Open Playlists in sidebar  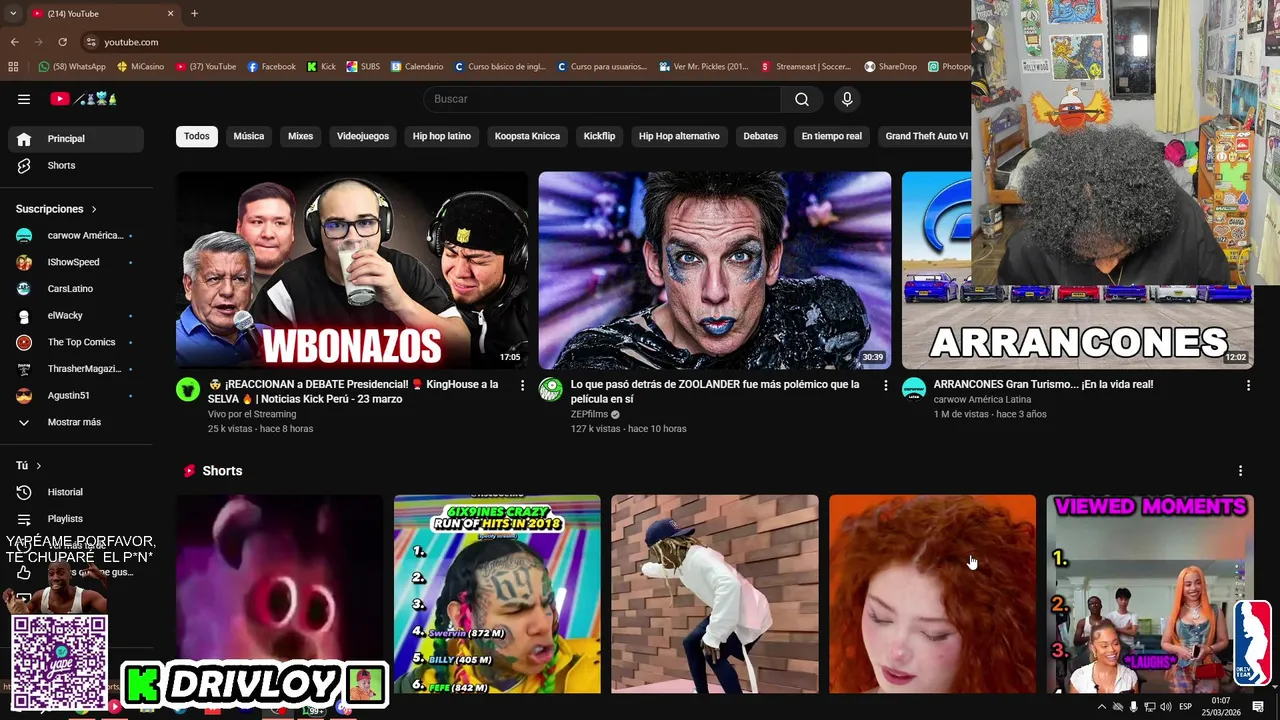76,519
